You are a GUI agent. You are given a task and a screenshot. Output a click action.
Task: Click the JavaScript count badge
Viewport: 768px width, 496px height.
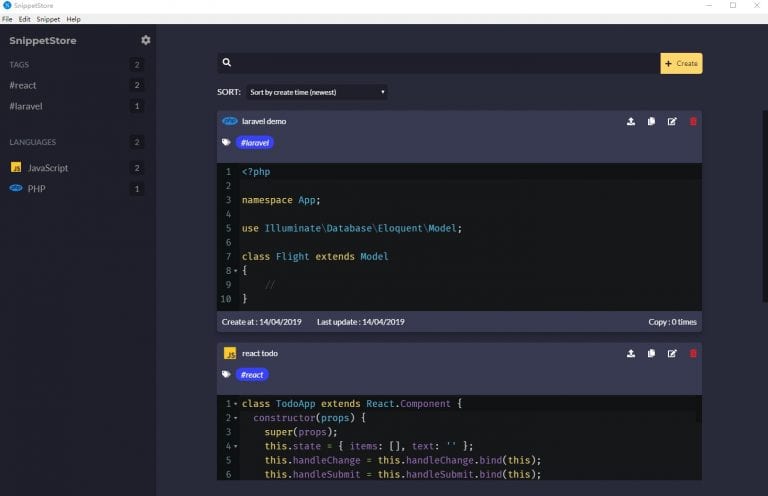coord(137,168)
